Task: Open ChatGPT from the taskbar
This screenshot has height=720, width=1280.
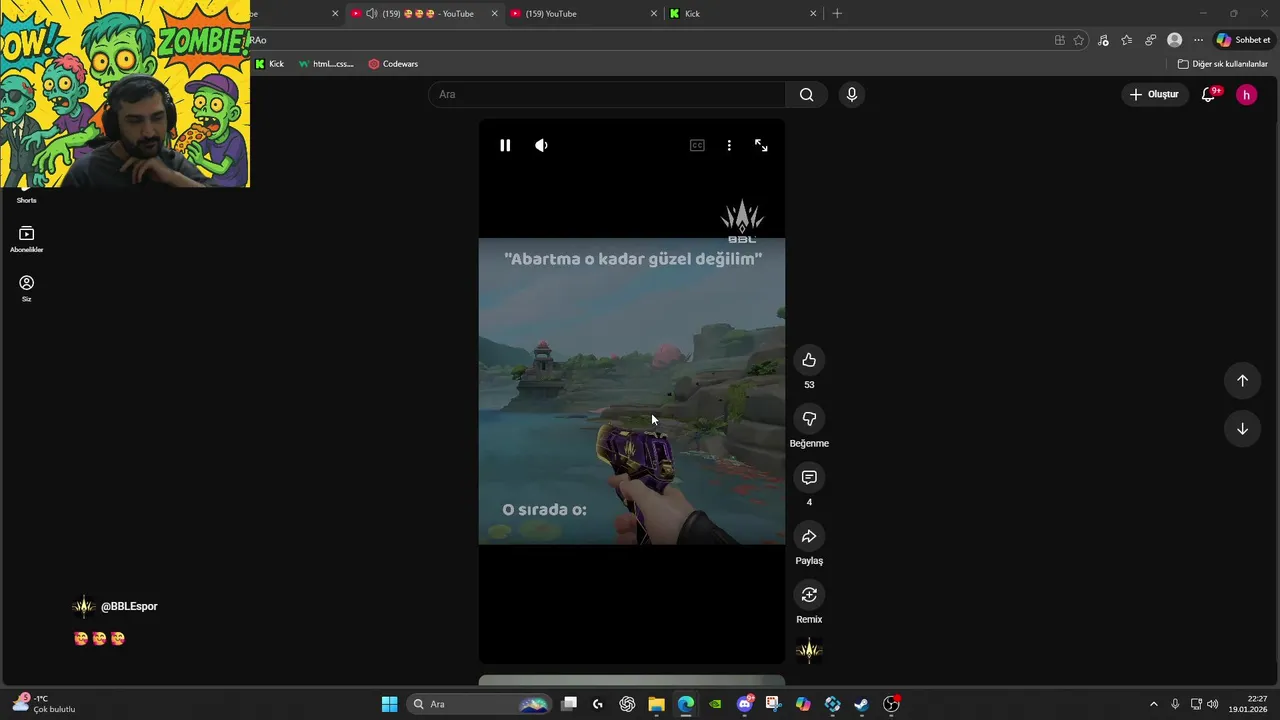Action: 627,704
